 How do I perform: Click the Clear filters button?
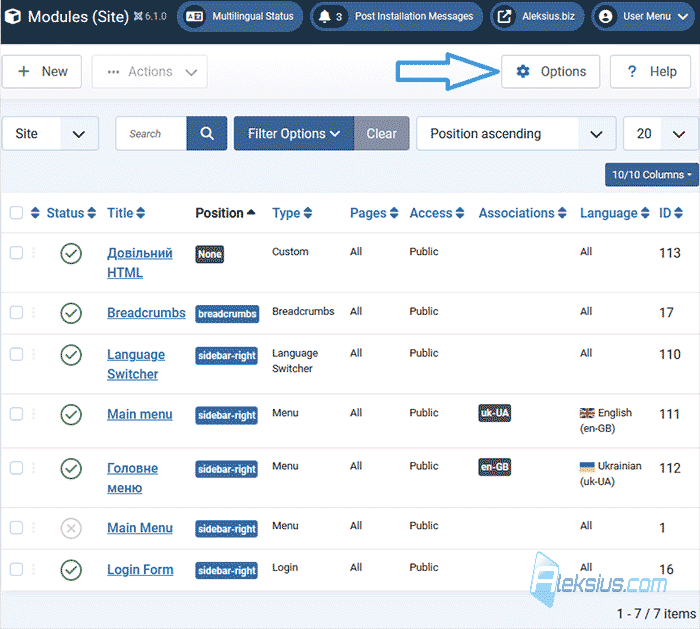pos(381,133)
